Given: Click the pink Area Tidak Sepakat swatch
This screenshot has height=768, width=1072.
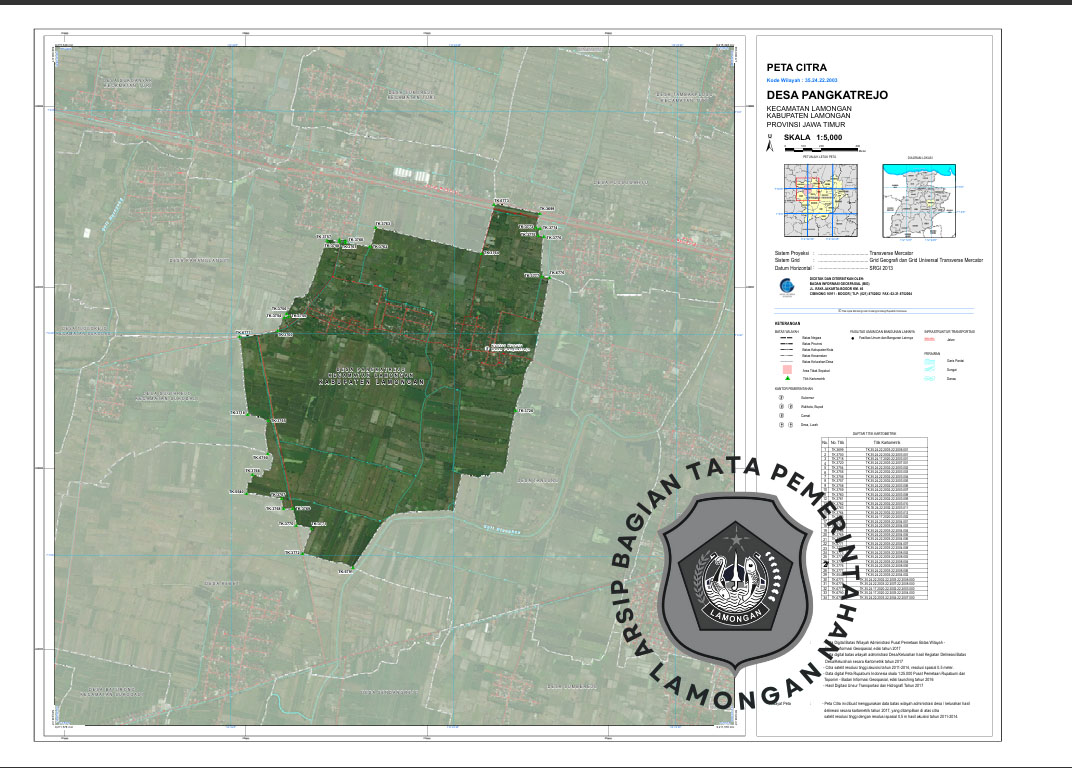Looking at the screenshot, I should [785, 370].
